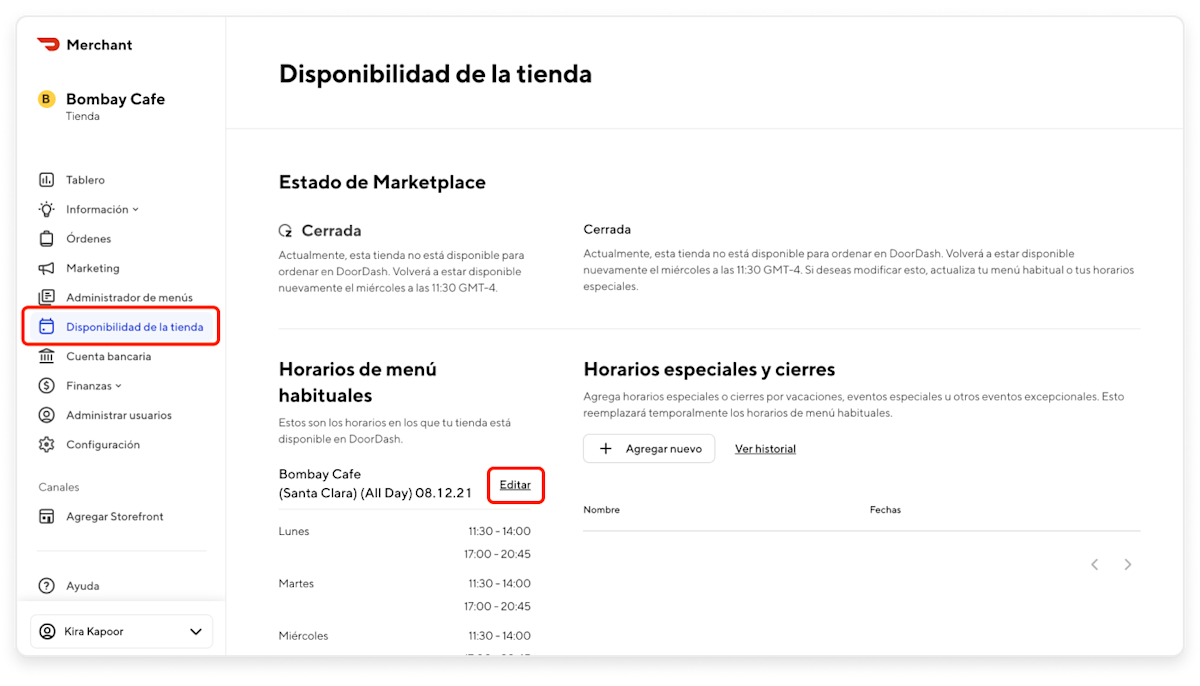Click the Disponibilidad de la tienda calendar icon
Image resolution: width=1200 pixels, height=686 pixels.
(x=46, y=327)
